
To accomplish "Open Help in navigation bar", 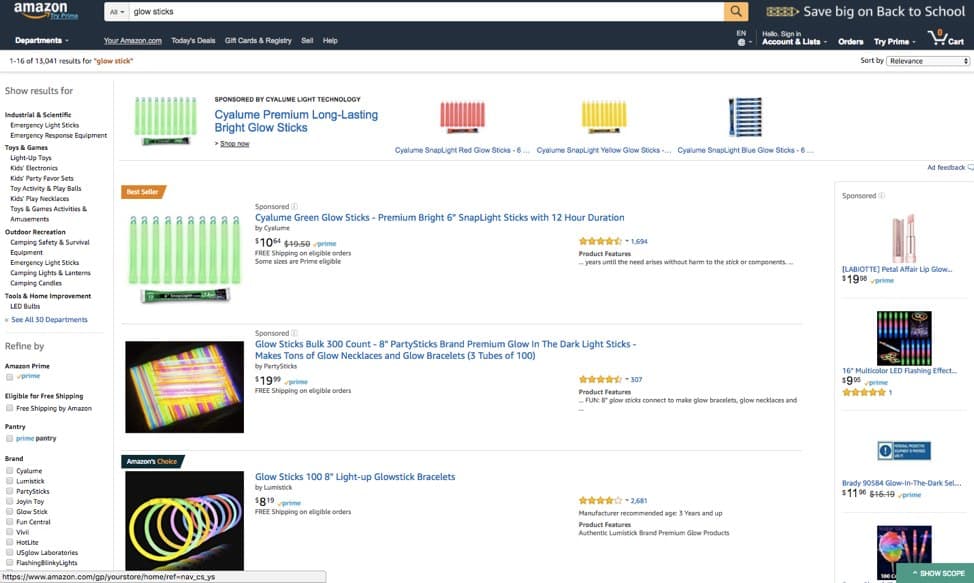I will click(330, 41).
